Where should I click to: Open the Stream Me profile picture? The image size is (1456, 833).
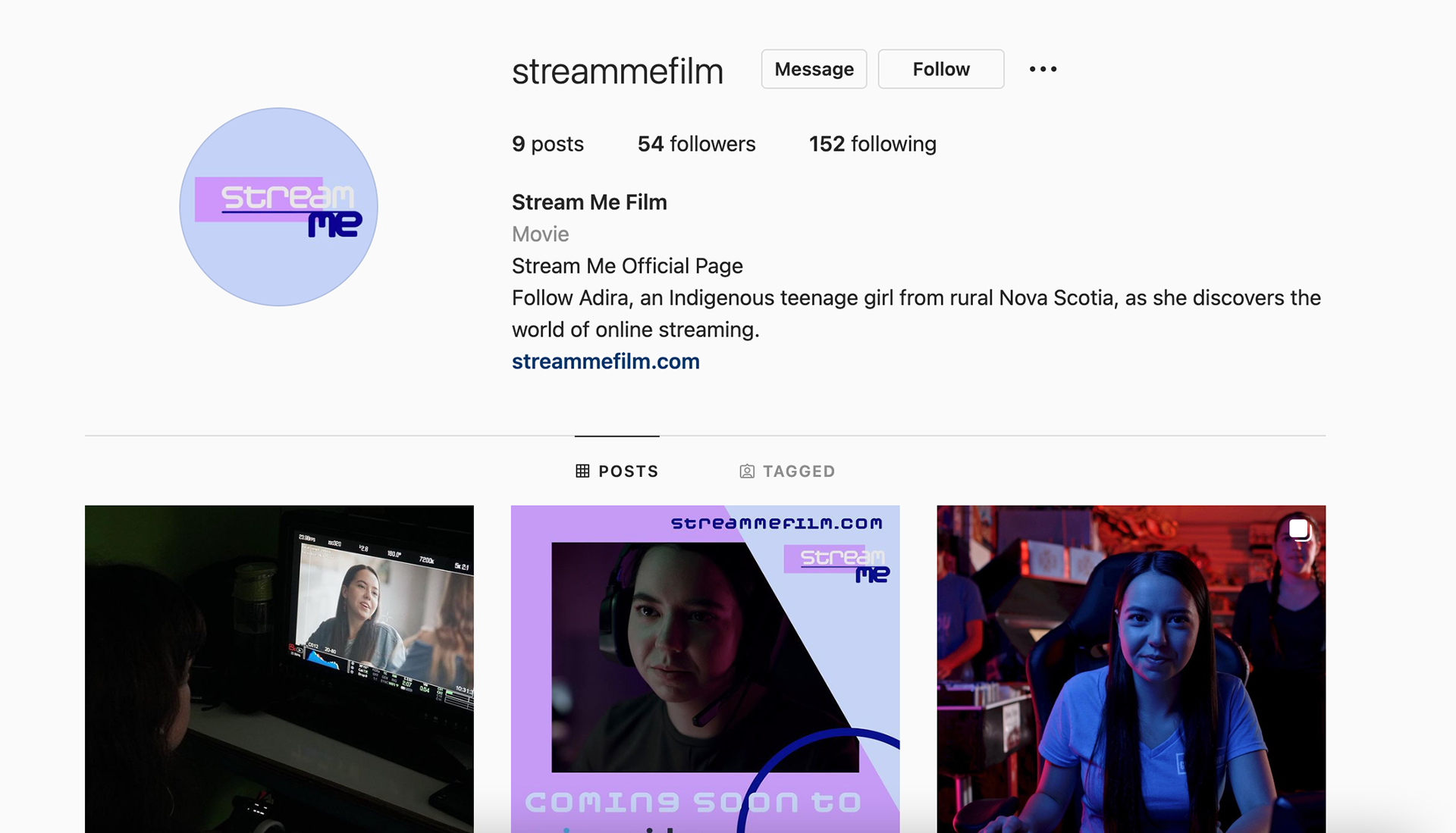click(x=278, y=207)
